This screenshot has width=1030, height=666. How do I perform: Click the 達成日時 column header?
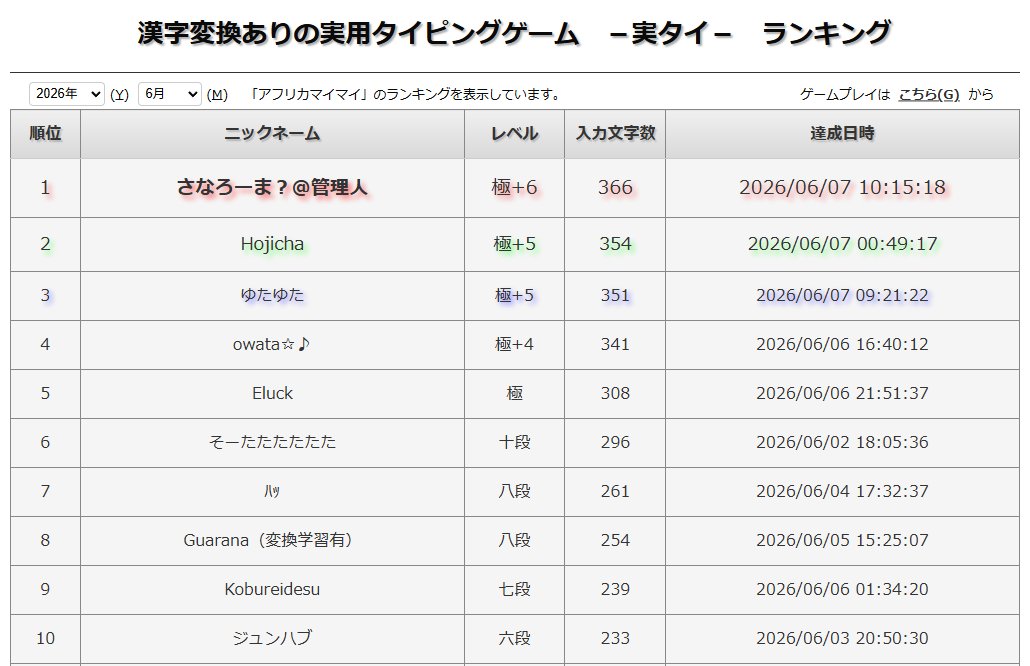842,133
